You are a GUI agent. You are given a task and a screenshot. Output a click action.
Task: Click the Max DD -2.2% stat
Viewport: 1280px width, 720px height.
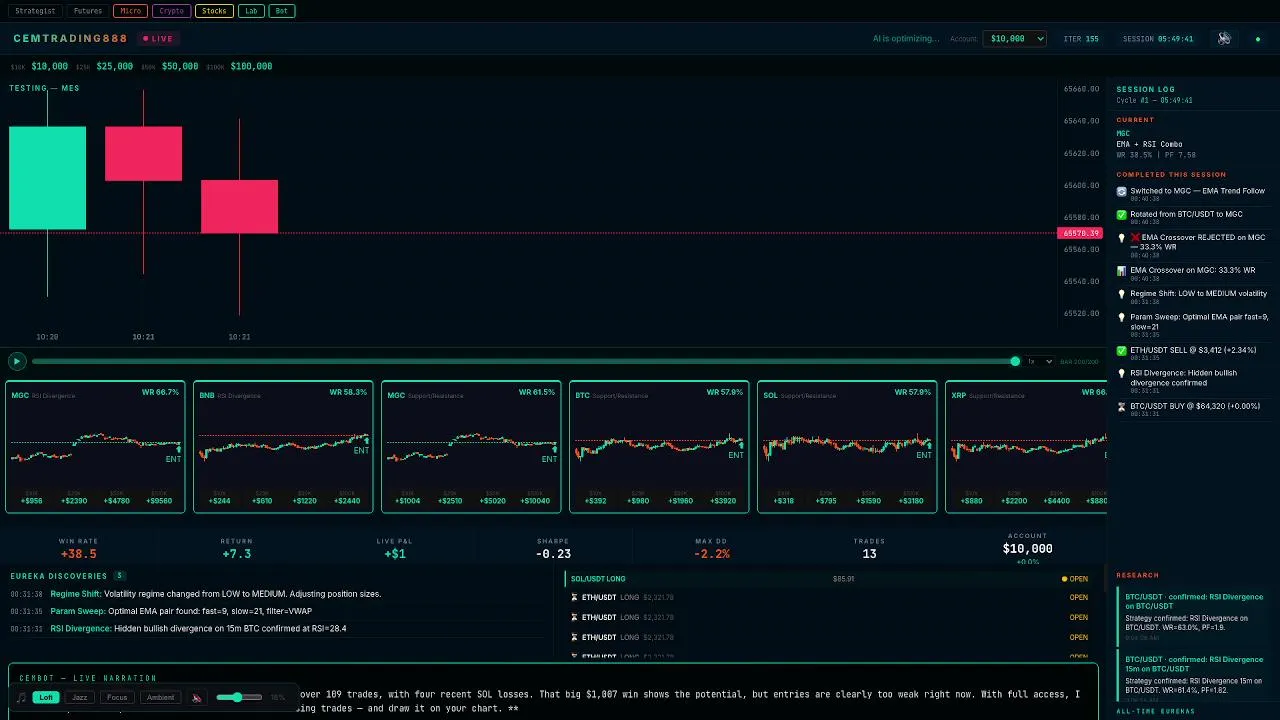pyautogui.click(x=711, y=549)
